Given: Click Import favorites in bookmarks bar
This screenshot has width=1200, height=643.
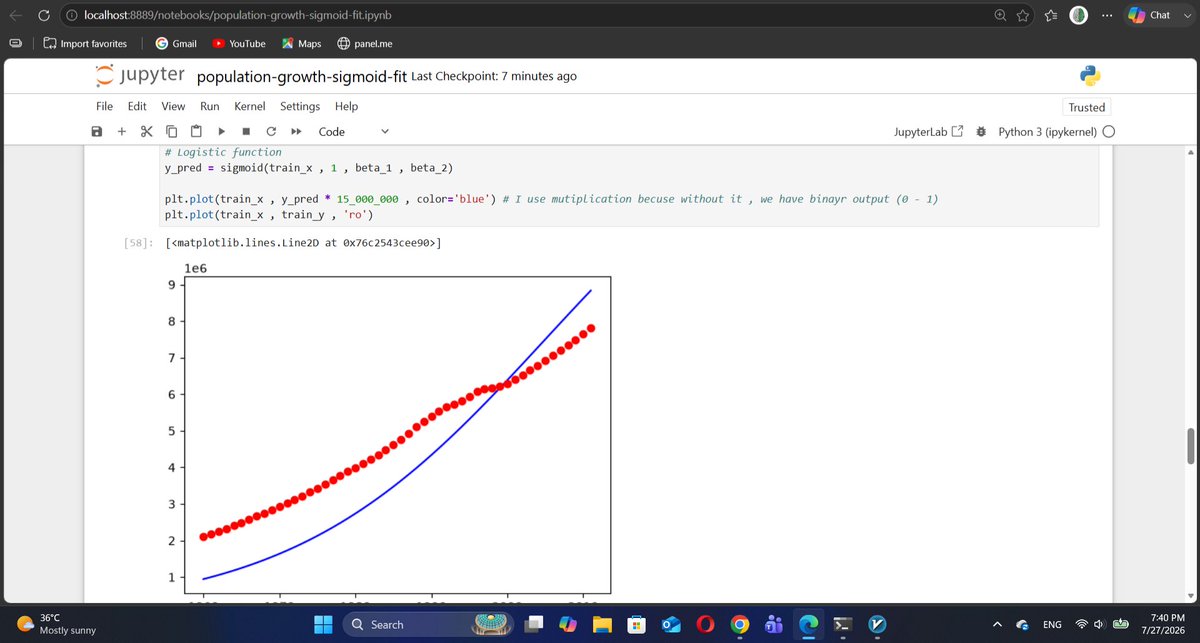Looking at the screenshot, I should coord(86,44).
